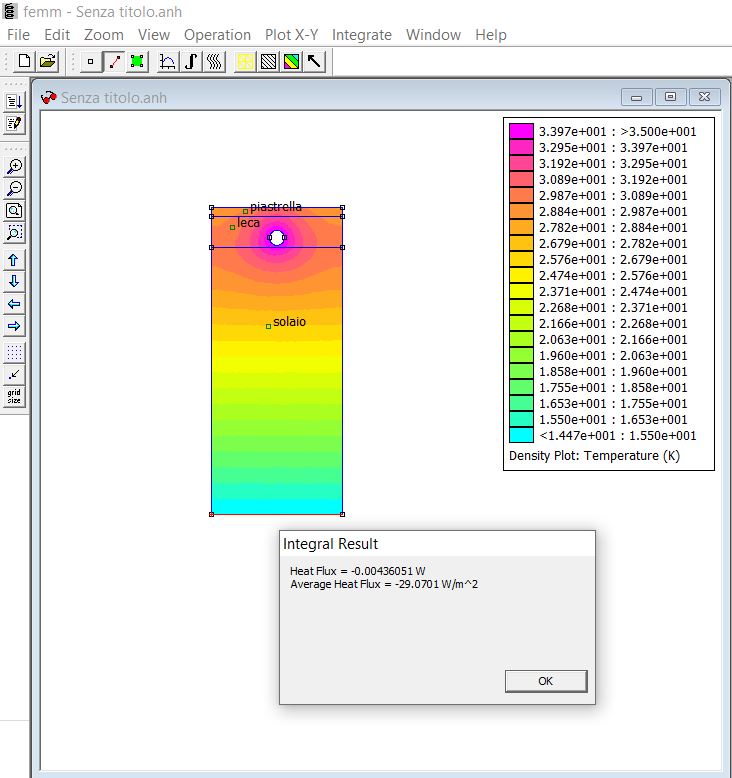Activate contour (line) selection mode

point(114,61)
